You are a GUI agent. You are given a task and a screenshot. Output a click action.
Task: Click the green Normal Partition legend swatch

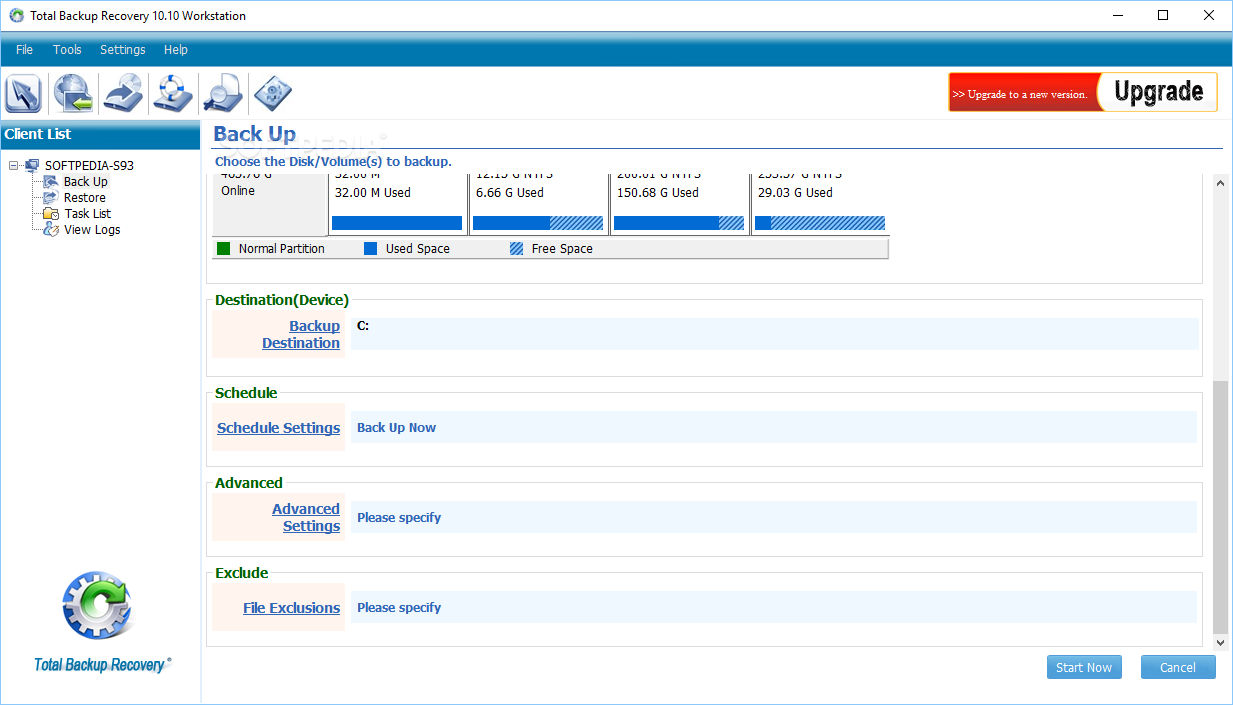click(224, 248)
